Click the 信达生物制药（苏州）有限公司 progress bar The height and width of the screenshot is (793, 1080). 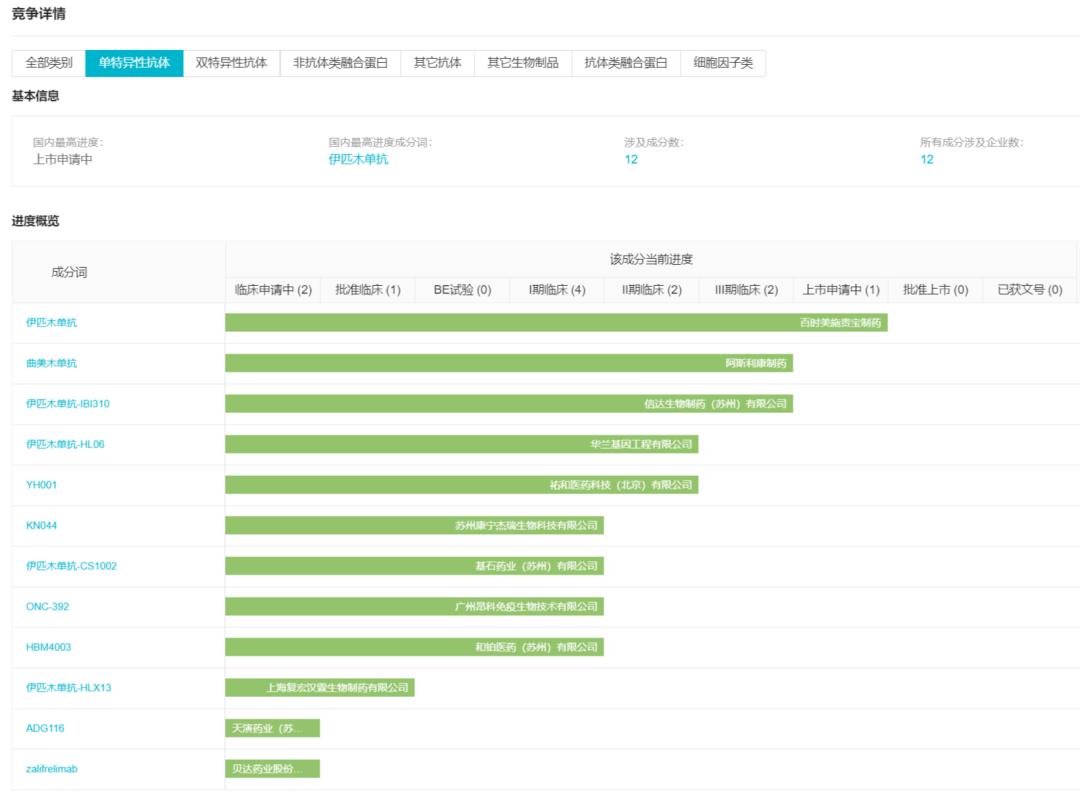(509, 404)
